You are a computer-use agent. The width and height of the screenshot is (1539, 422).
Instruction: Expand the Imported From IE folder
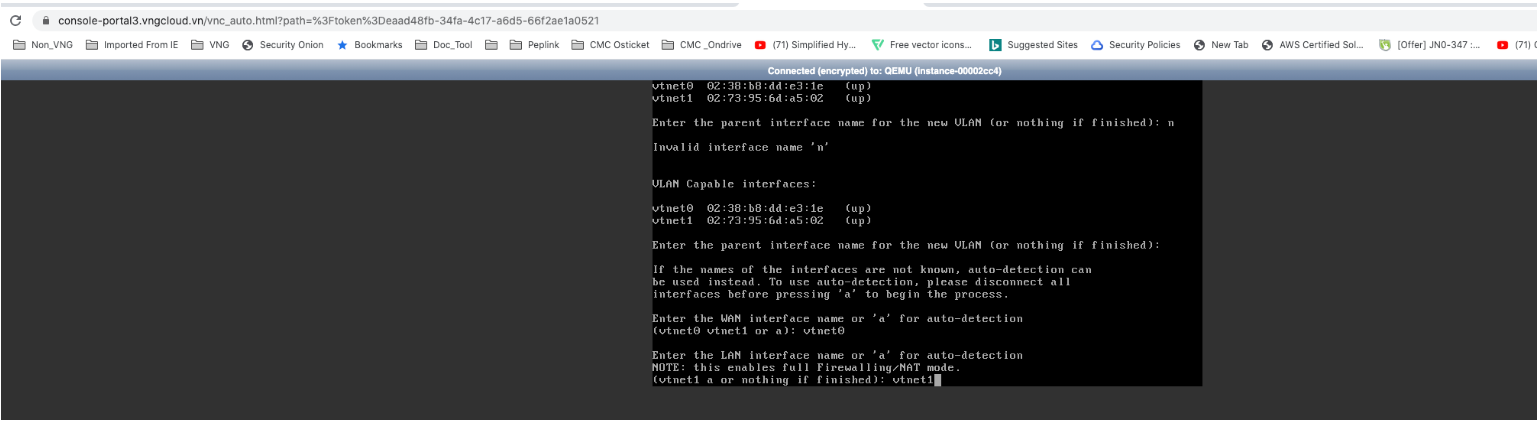pos(132,45)
